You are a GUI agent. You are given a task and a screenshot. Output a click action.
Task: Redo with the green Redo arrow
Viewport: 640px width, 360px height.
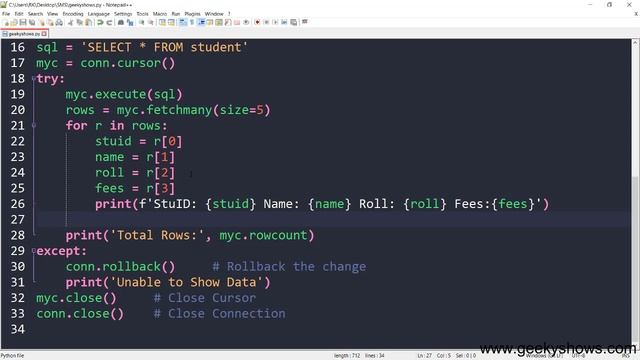109,22
